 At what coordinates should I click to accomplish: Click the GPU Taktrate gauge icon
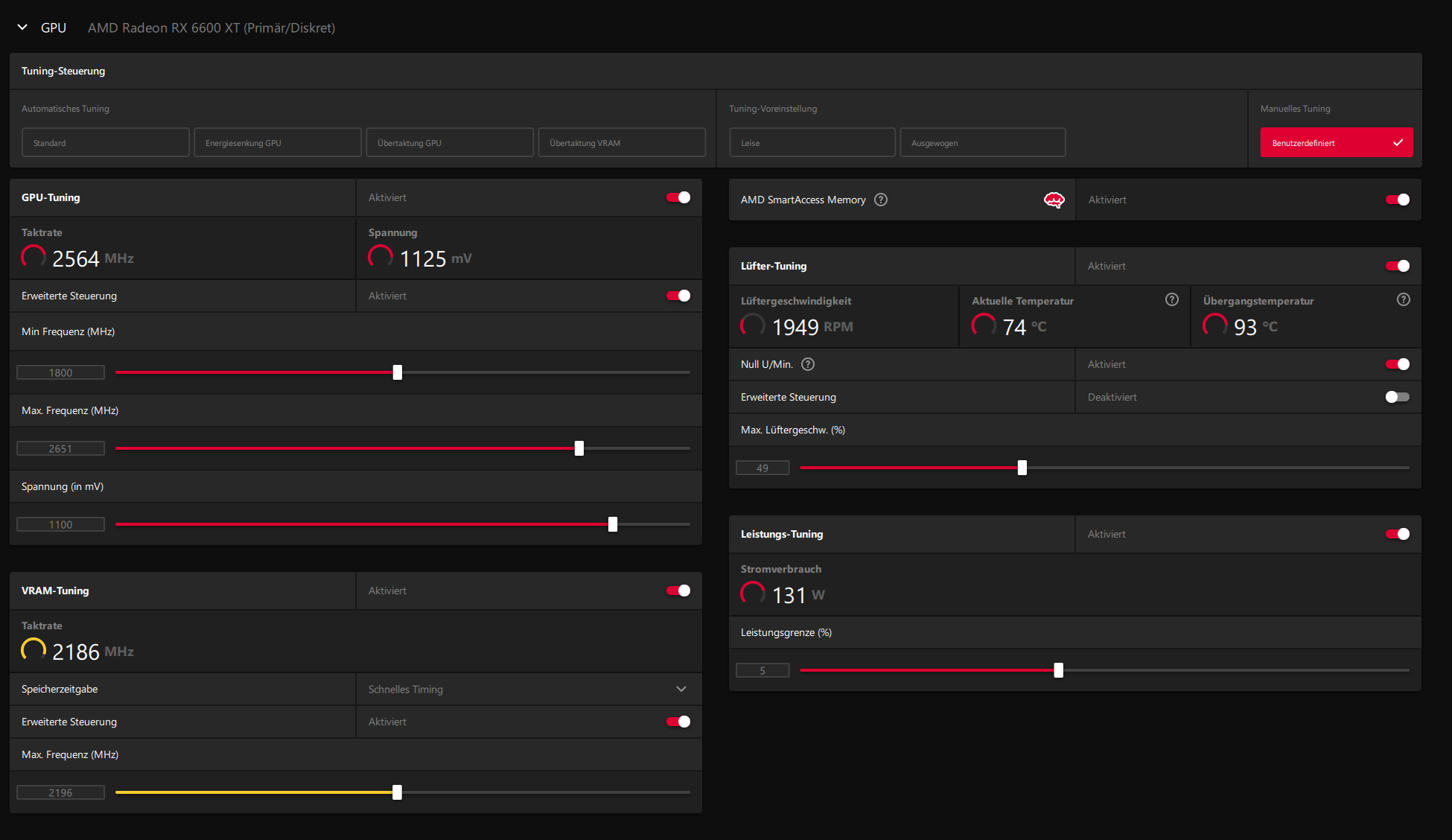click(33, 257)
